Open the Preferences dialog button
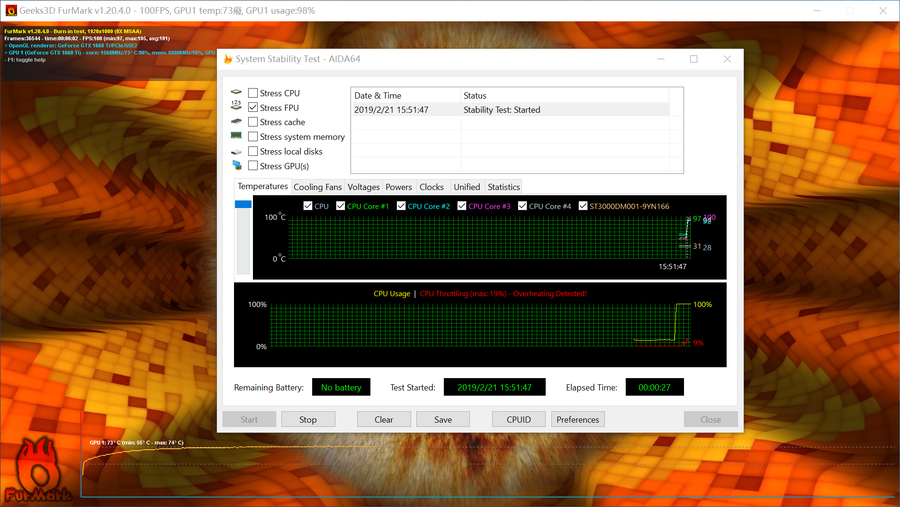Viewport: 900px width, 507px height. [x=577, y=419]
